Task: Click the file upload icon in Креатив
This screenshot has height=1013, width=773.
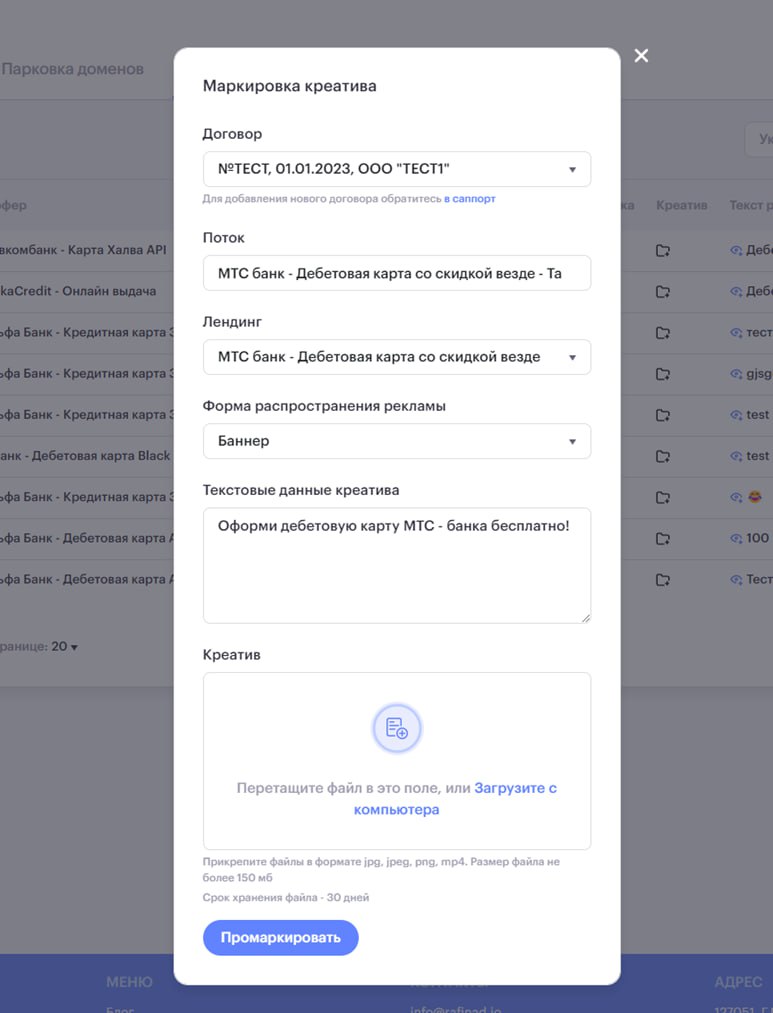Action: 397,728
